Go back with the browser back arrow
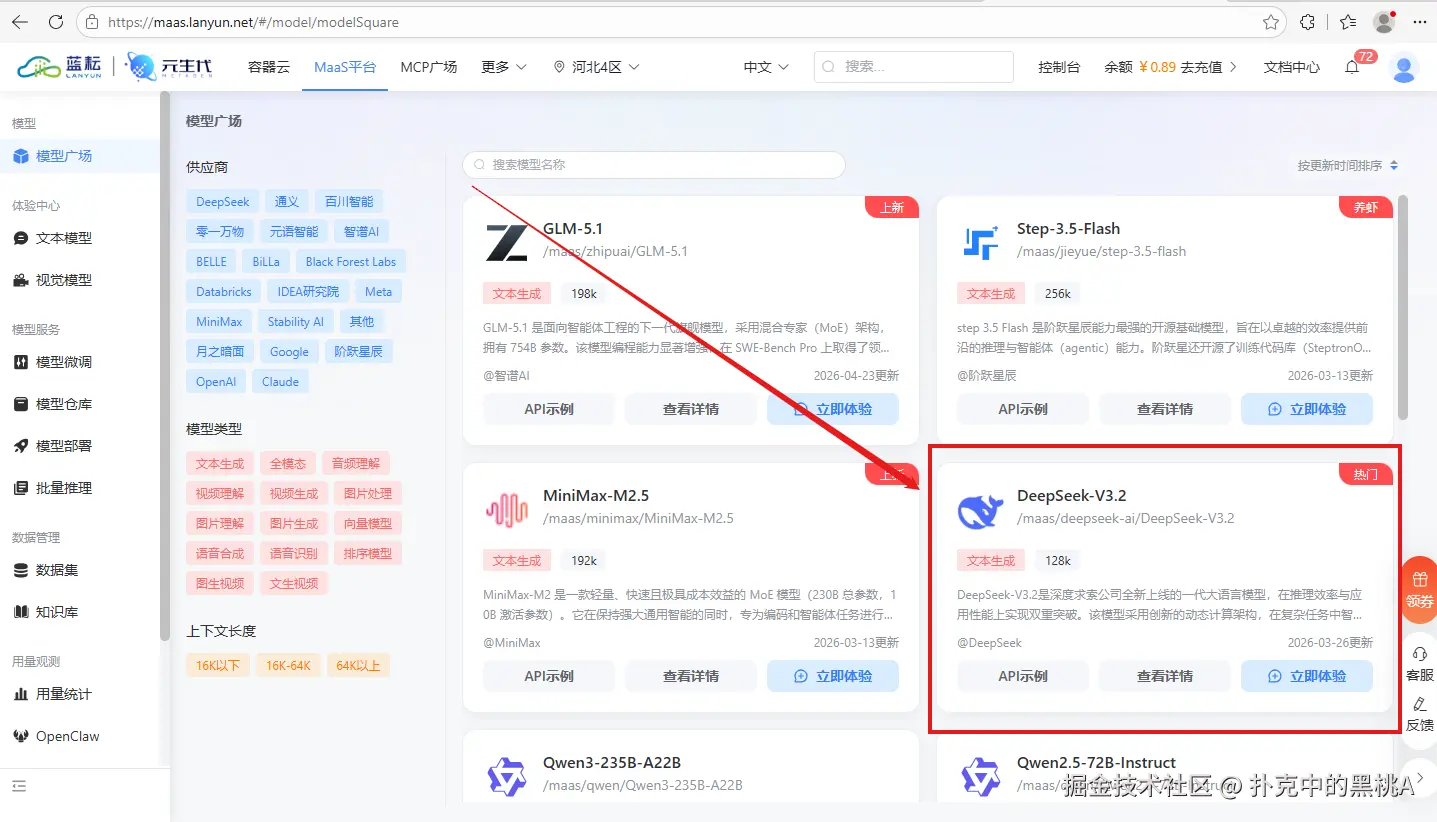 tap(20, 22)
